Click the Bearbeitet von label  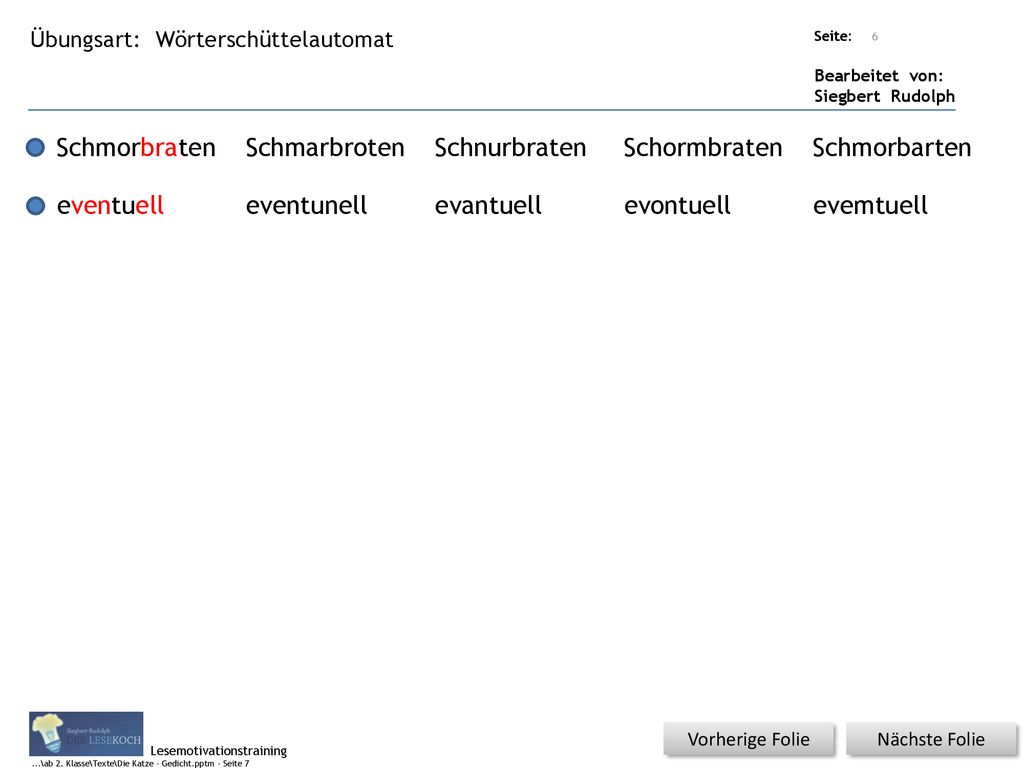point(878,76)
